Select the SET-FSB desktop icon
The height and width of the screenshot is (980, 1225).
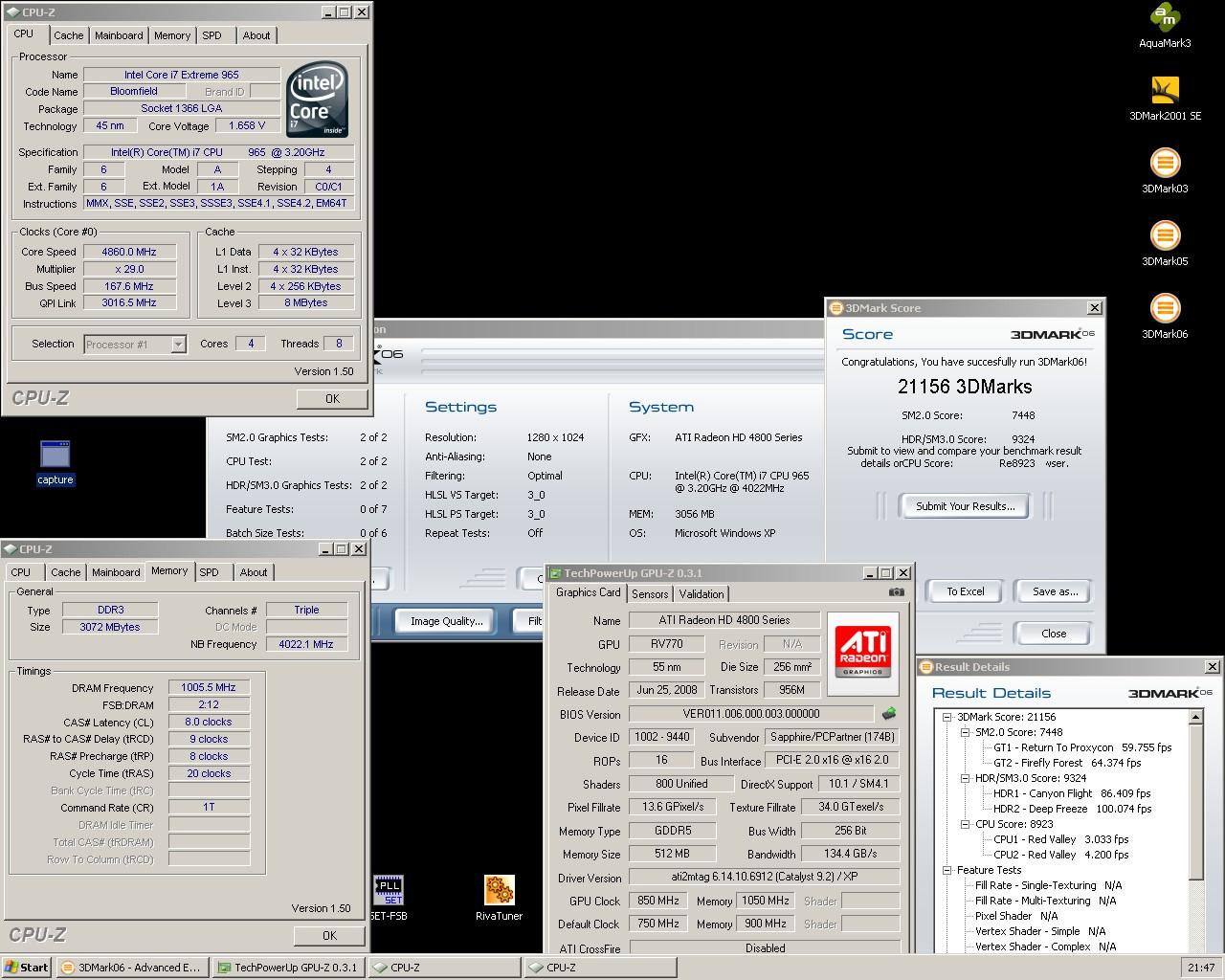tap(389, 898)
